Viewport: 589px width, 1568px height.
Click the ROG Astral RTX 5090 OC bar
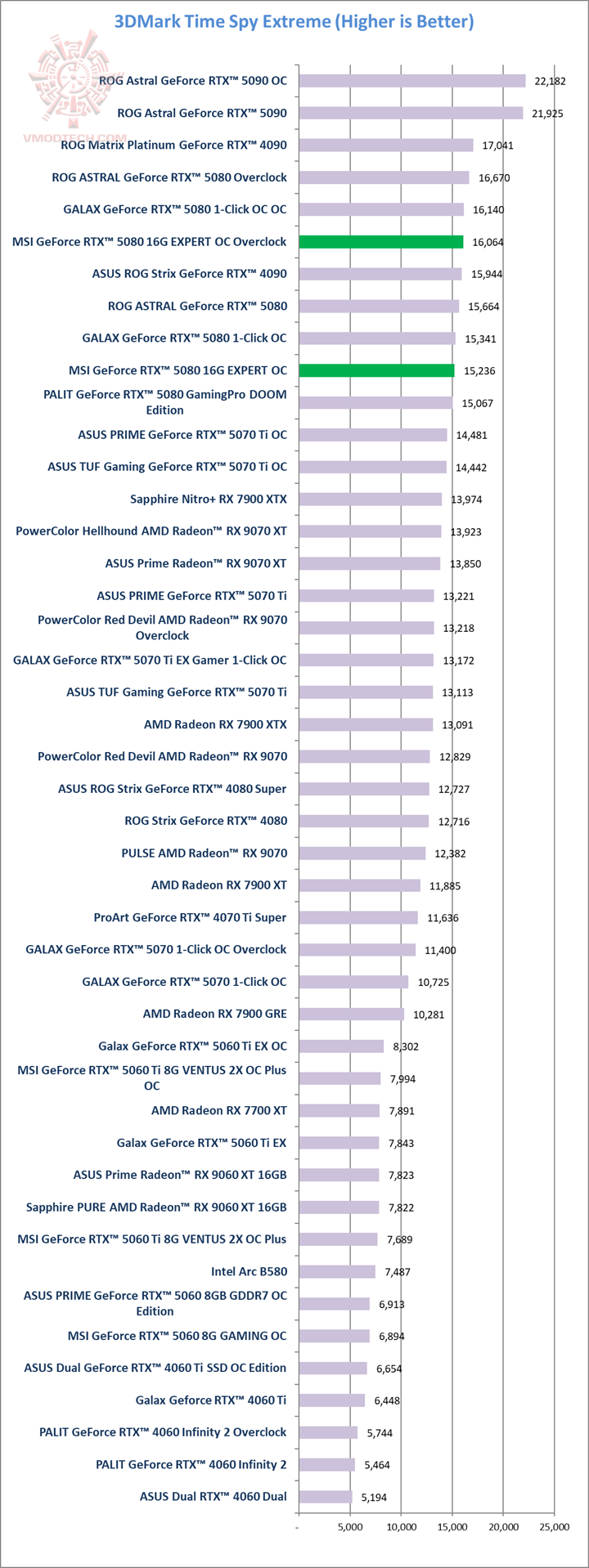click(411, 81)
